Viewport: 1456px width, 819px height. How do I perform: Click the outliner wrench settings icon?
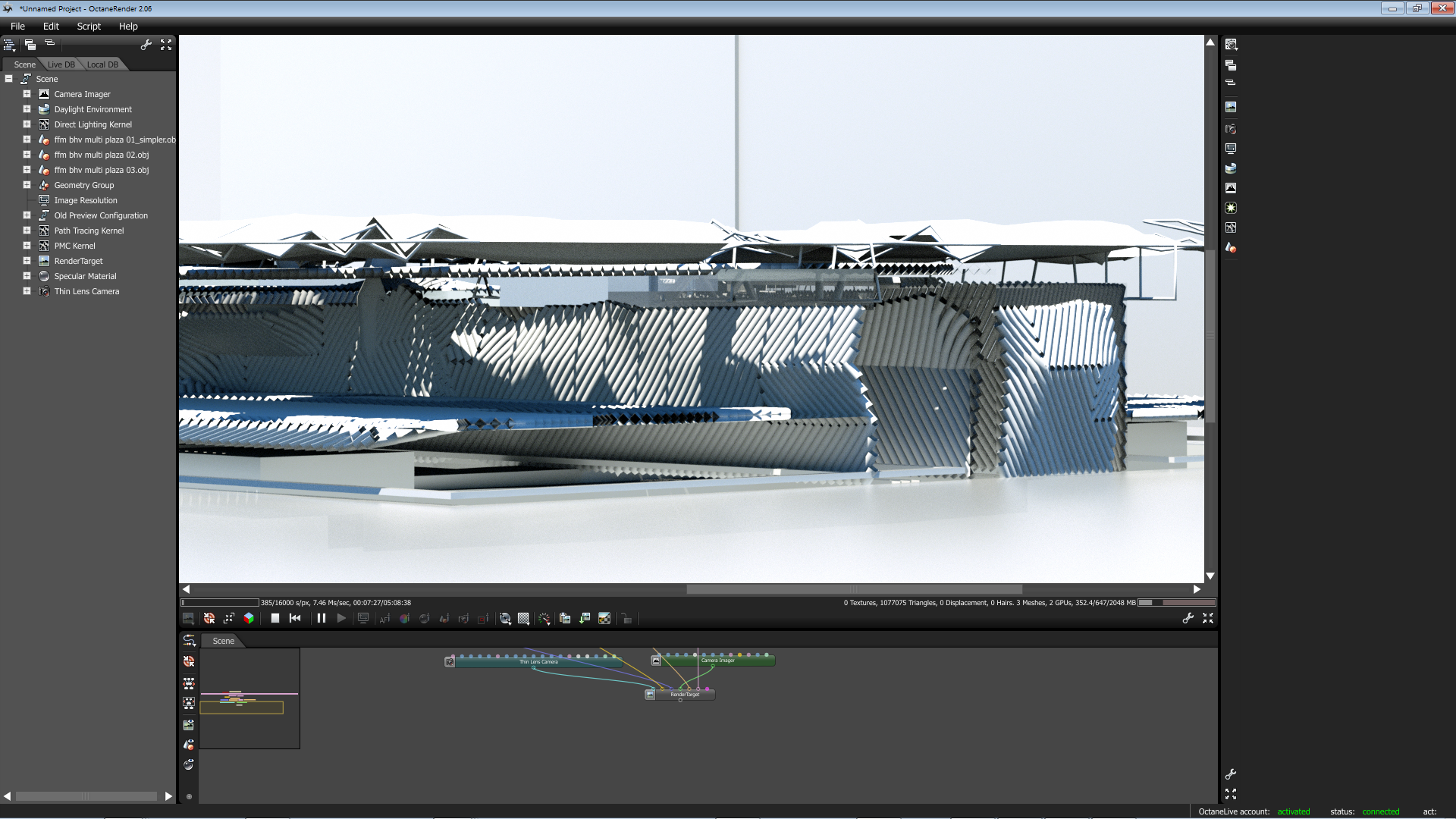click(146, 45)
